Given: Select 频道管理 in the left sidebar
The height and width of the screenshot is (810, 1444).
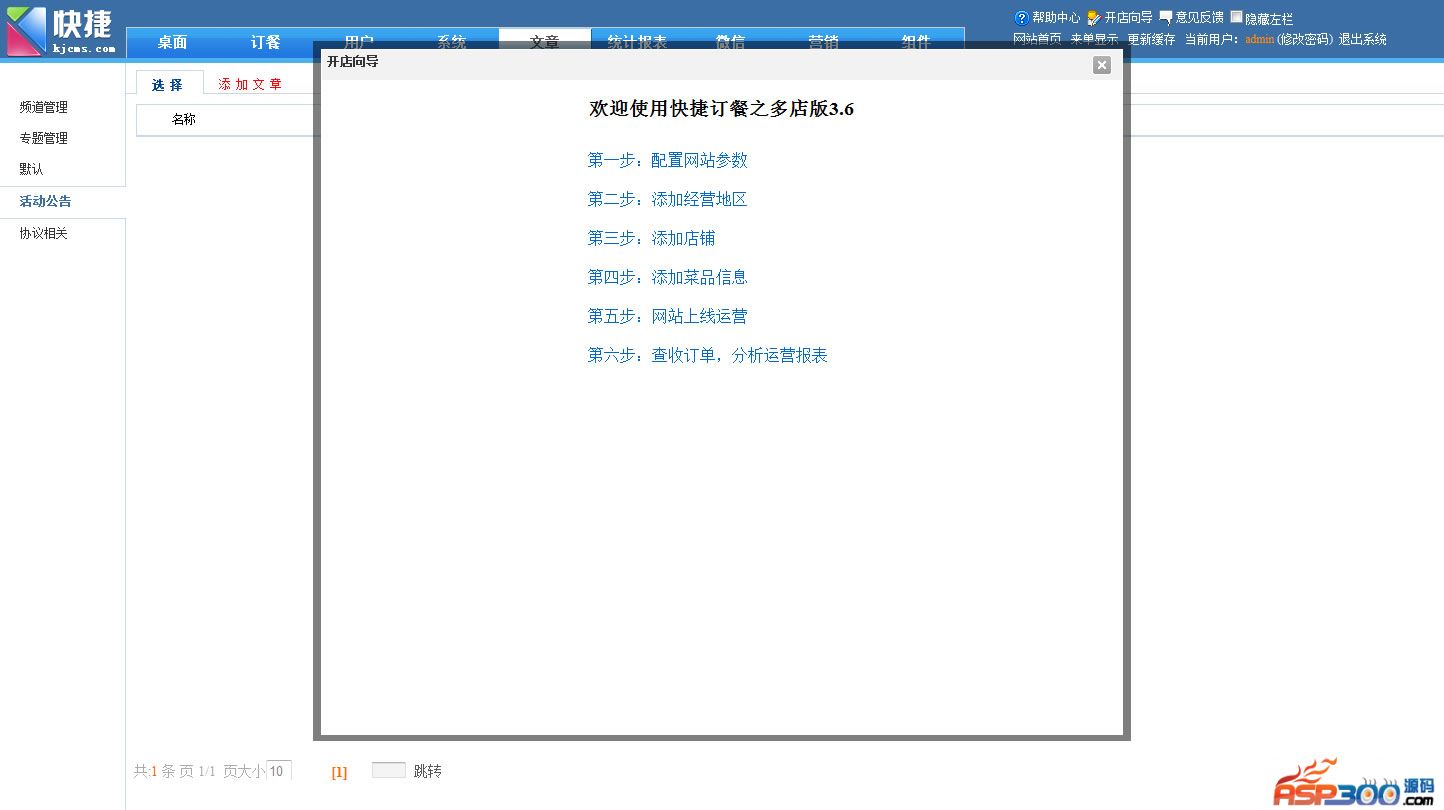Looking at the screenshot, I should [44, 107].
